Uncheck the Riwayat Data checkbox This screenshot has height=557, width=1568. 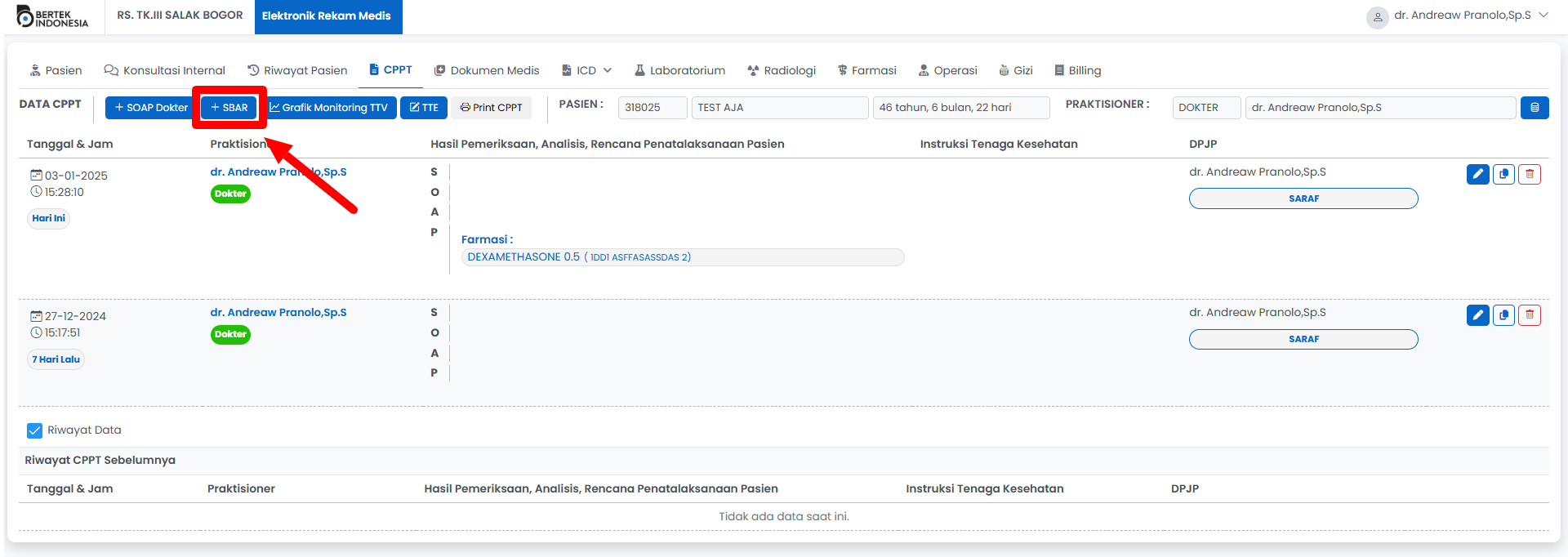coord(34,430)
